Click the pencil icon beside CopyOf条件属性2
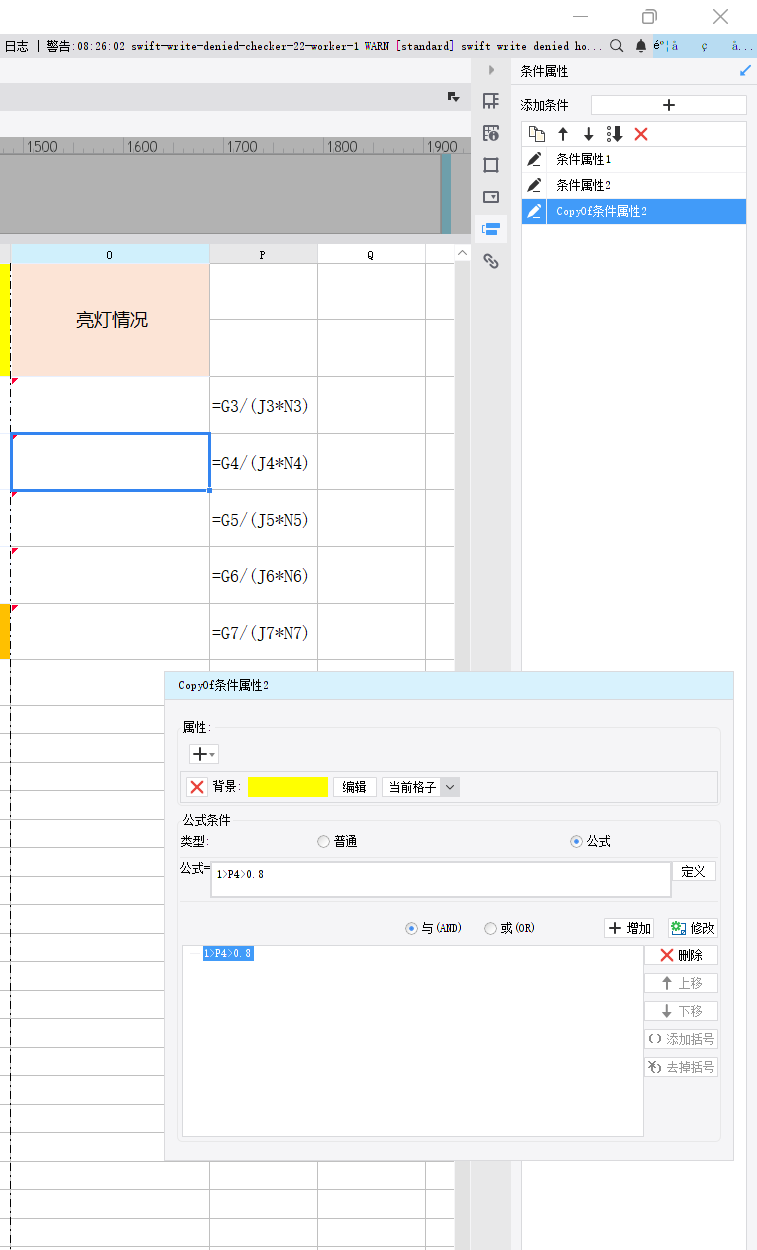 coord(535,211)
